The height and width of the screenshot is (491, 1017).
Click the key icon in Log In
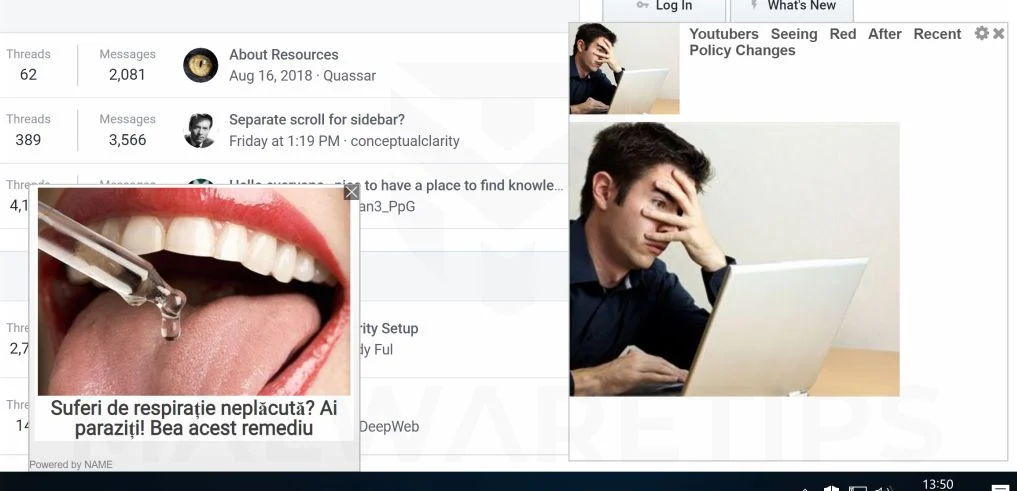click(642, 5)
